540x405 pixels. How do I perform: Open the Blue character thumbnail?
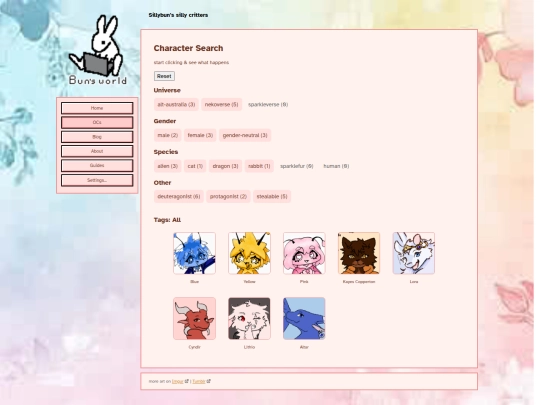(x=194, y=253)
